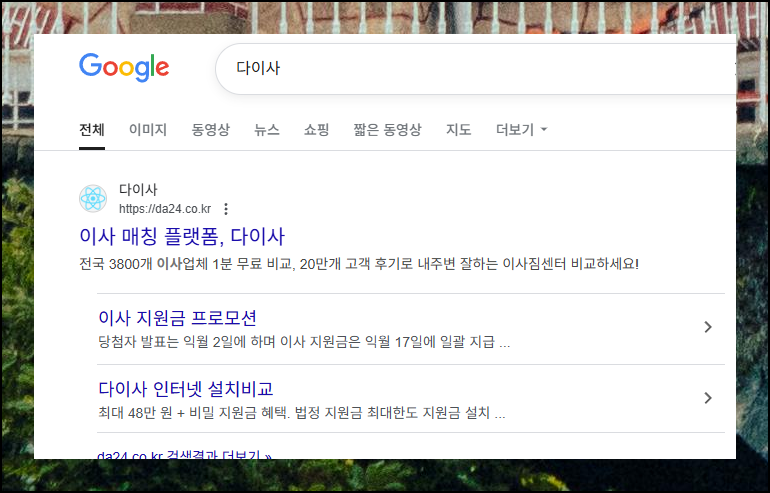The width and height of the screenshot is (770, 493).
Task: Select the 전체 tab
Action: coord(92,130)
